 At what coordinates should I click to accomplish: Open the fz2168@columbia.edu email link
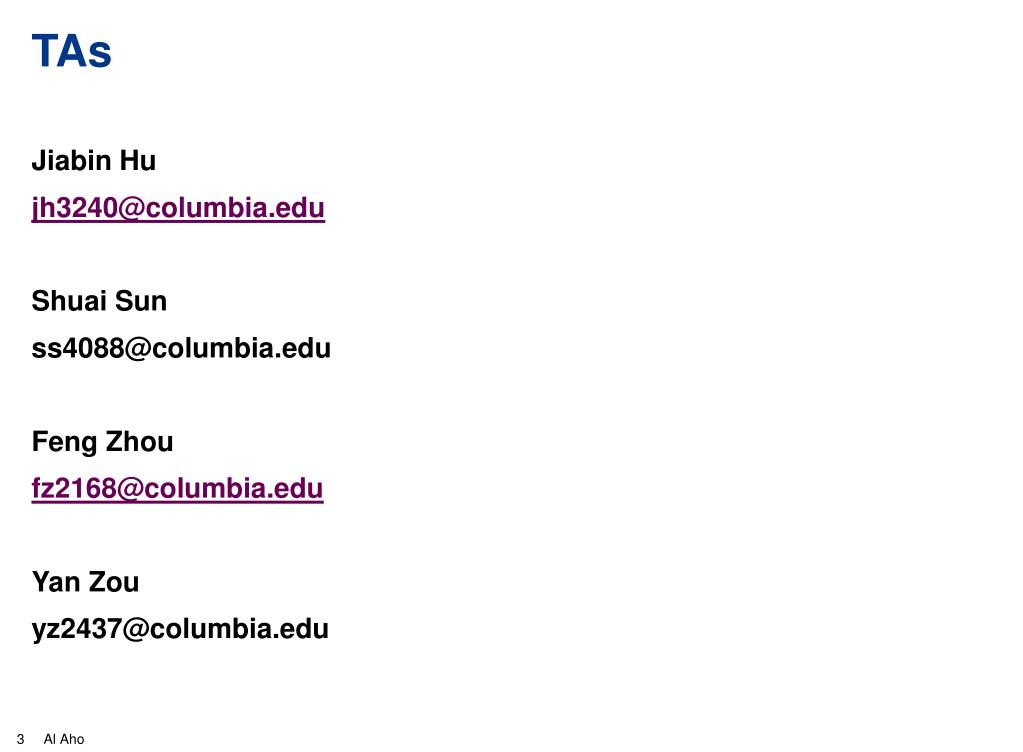177,489
